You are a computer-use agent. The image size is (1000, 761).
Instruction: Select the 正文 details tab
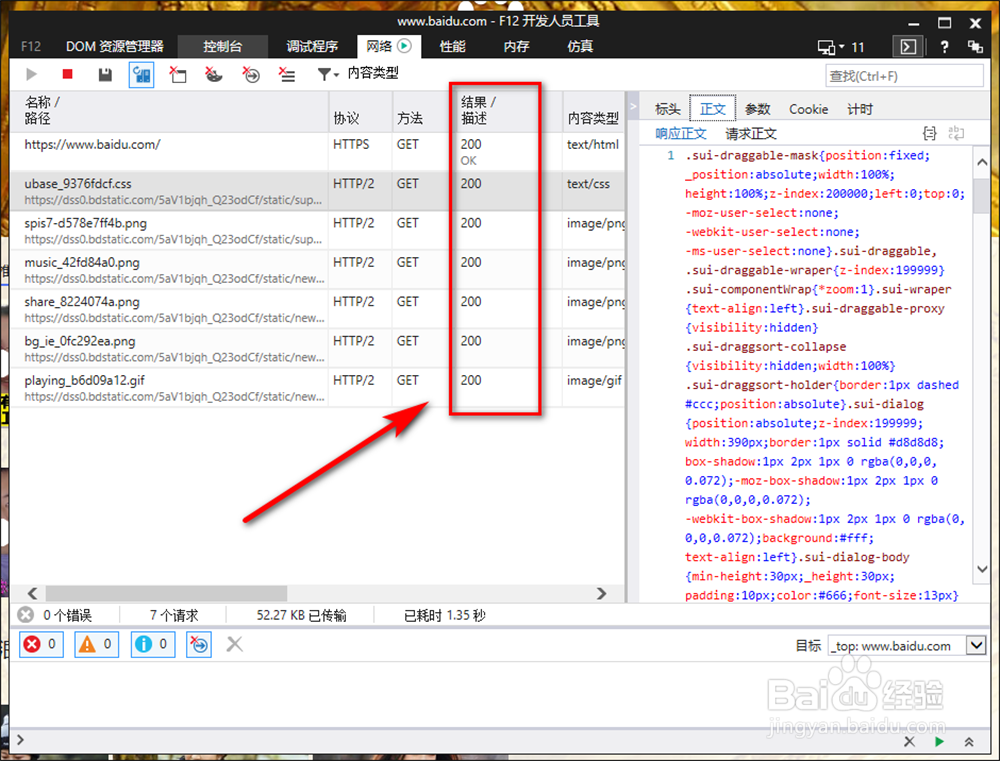712,108
